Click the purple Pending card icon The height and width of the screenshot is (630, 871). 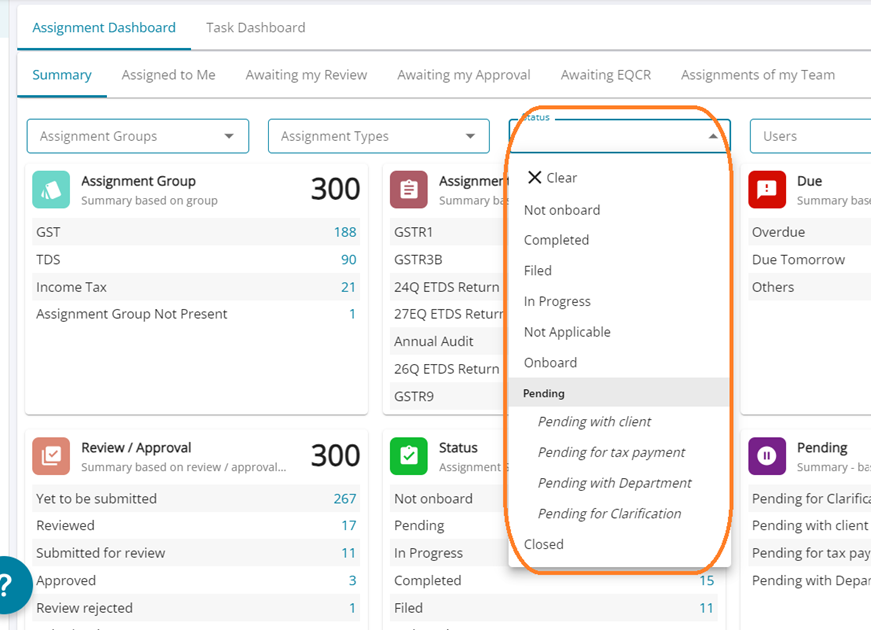coord(767,456)
